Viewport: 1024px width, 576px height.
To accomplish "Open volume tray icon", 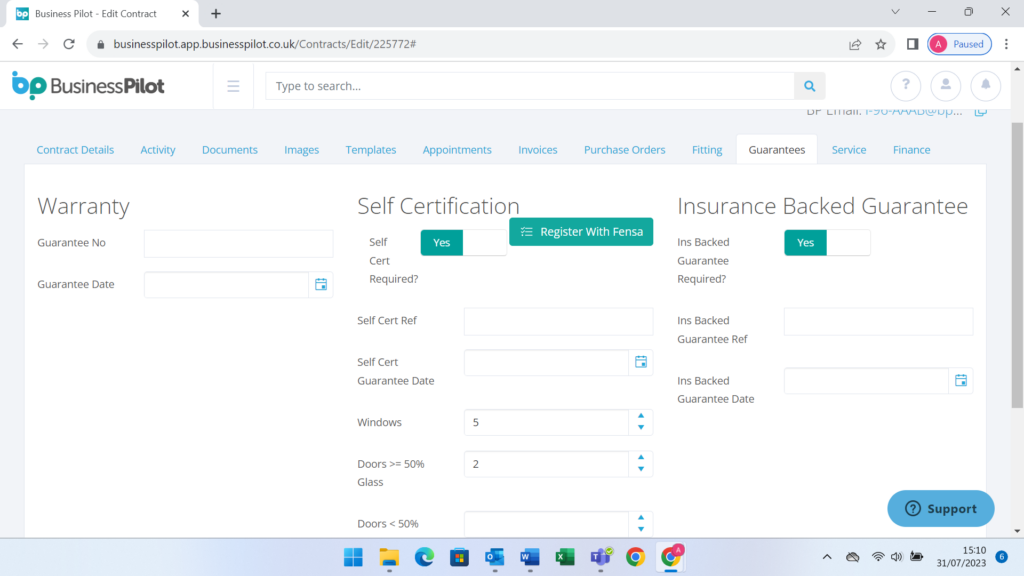I will [x=897, y=557].
